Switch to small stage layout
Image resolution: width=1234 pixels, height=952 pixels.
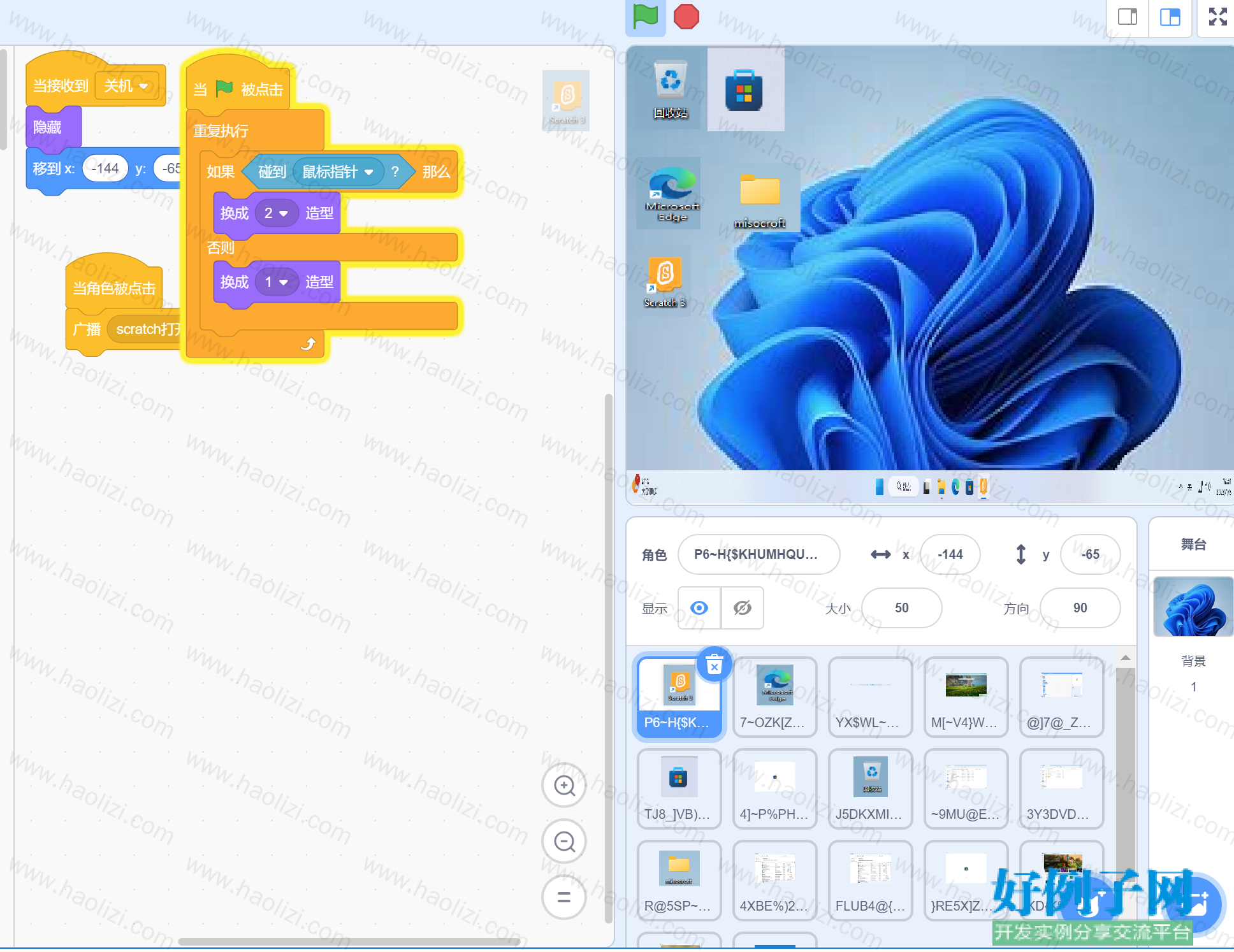(x=1128, y=17)
